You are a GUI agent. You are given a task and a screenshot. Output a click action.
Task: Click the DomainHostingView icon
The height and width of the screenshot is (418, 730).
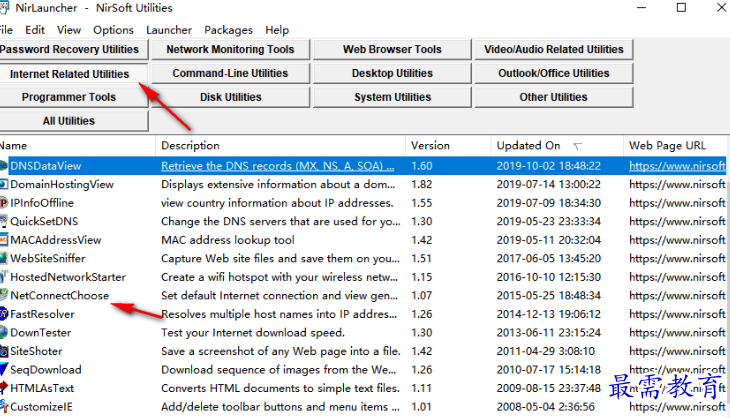4,184
